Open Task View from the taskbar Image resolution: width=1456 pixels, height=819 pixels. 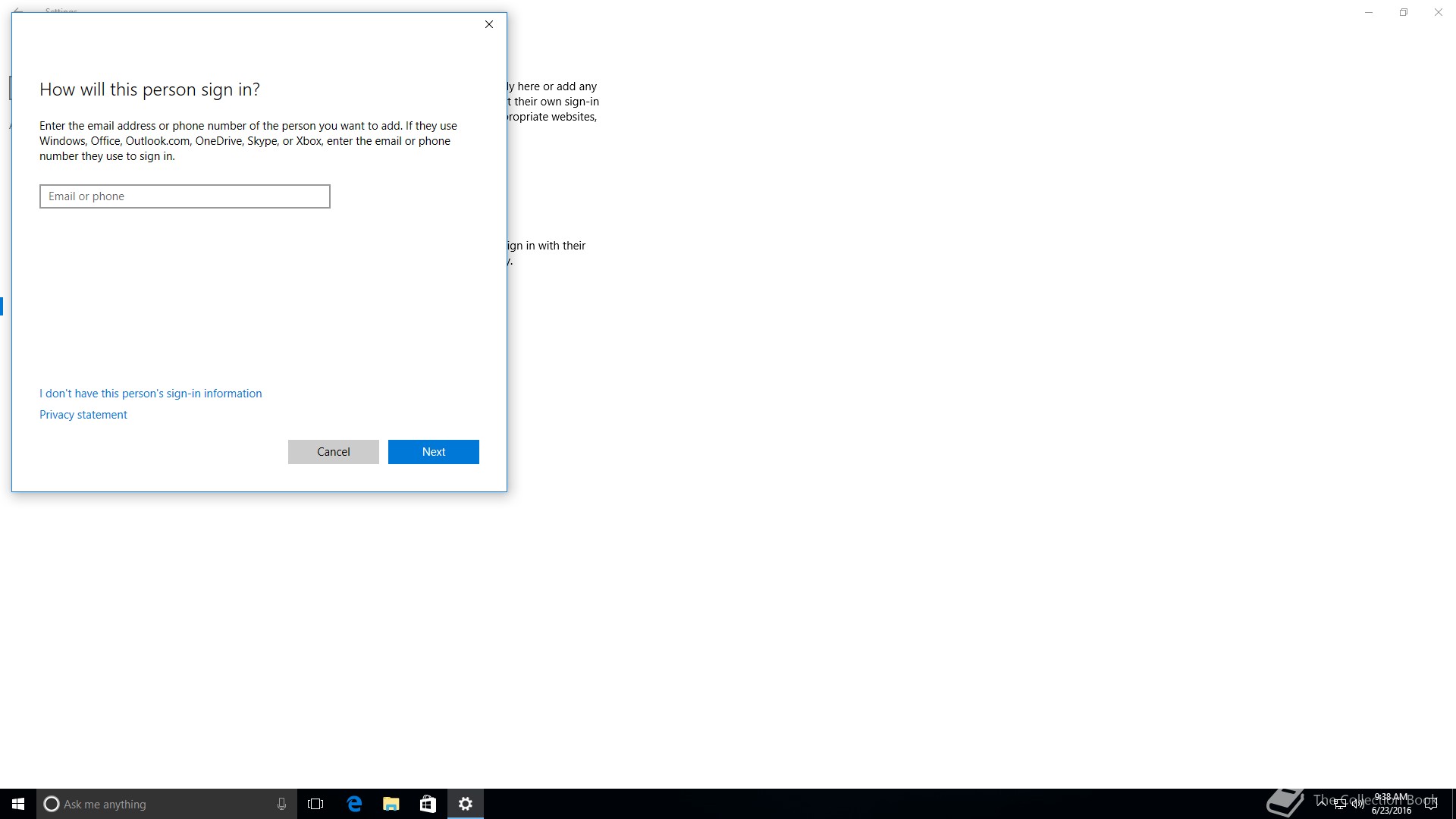click(x=315, y=804)
